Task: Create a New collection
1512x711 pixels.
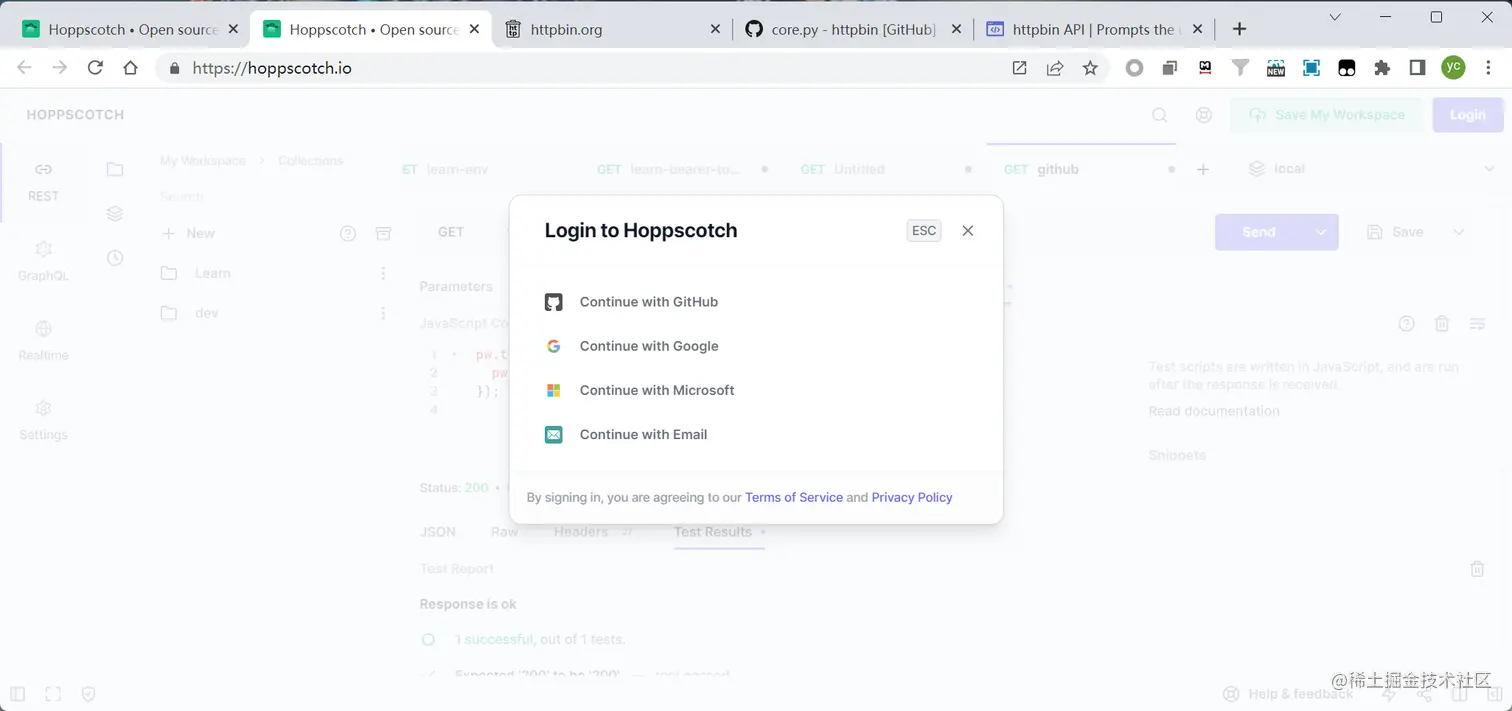Action: (189, 233)
